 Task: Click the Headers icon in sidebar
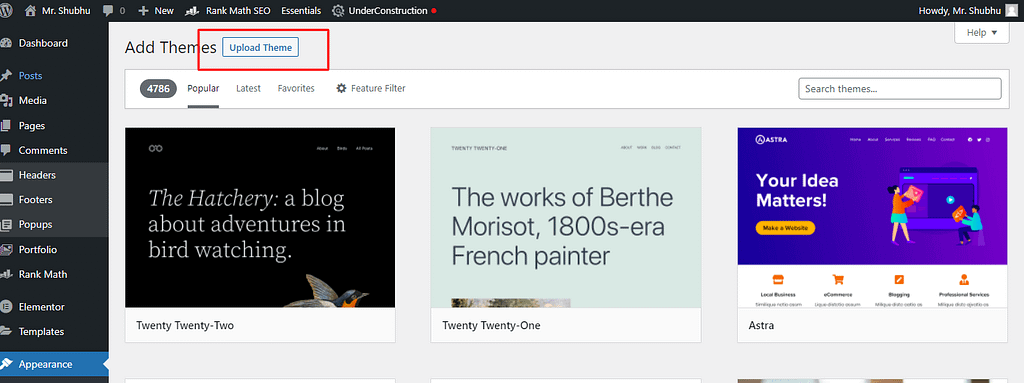[7, 175]
